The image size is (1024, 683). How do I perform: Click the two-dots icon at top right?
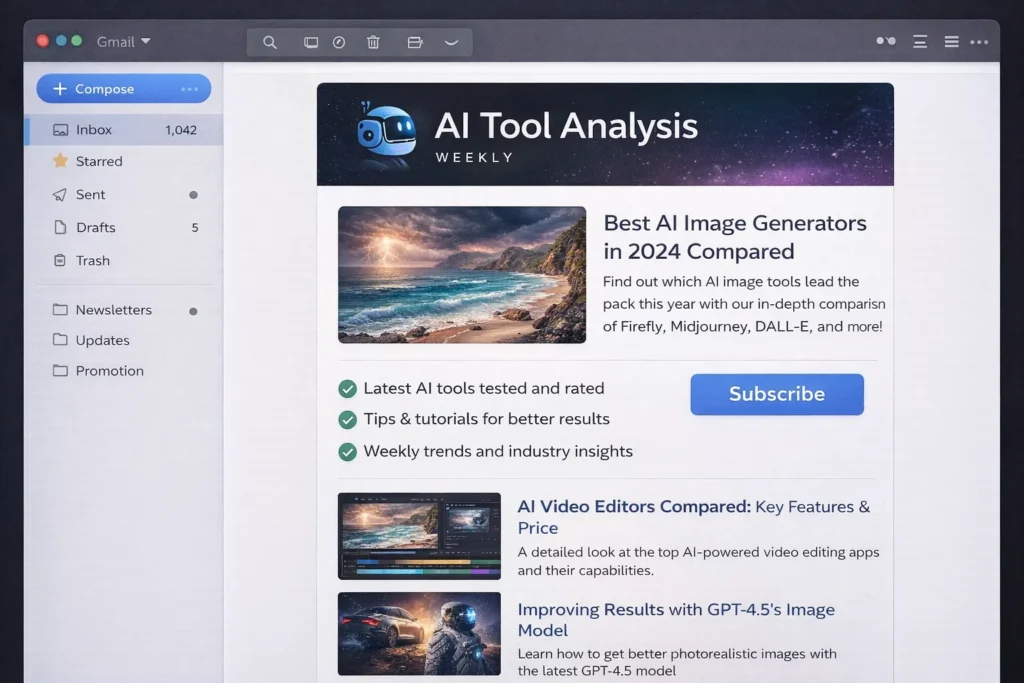tap(885, 41)
